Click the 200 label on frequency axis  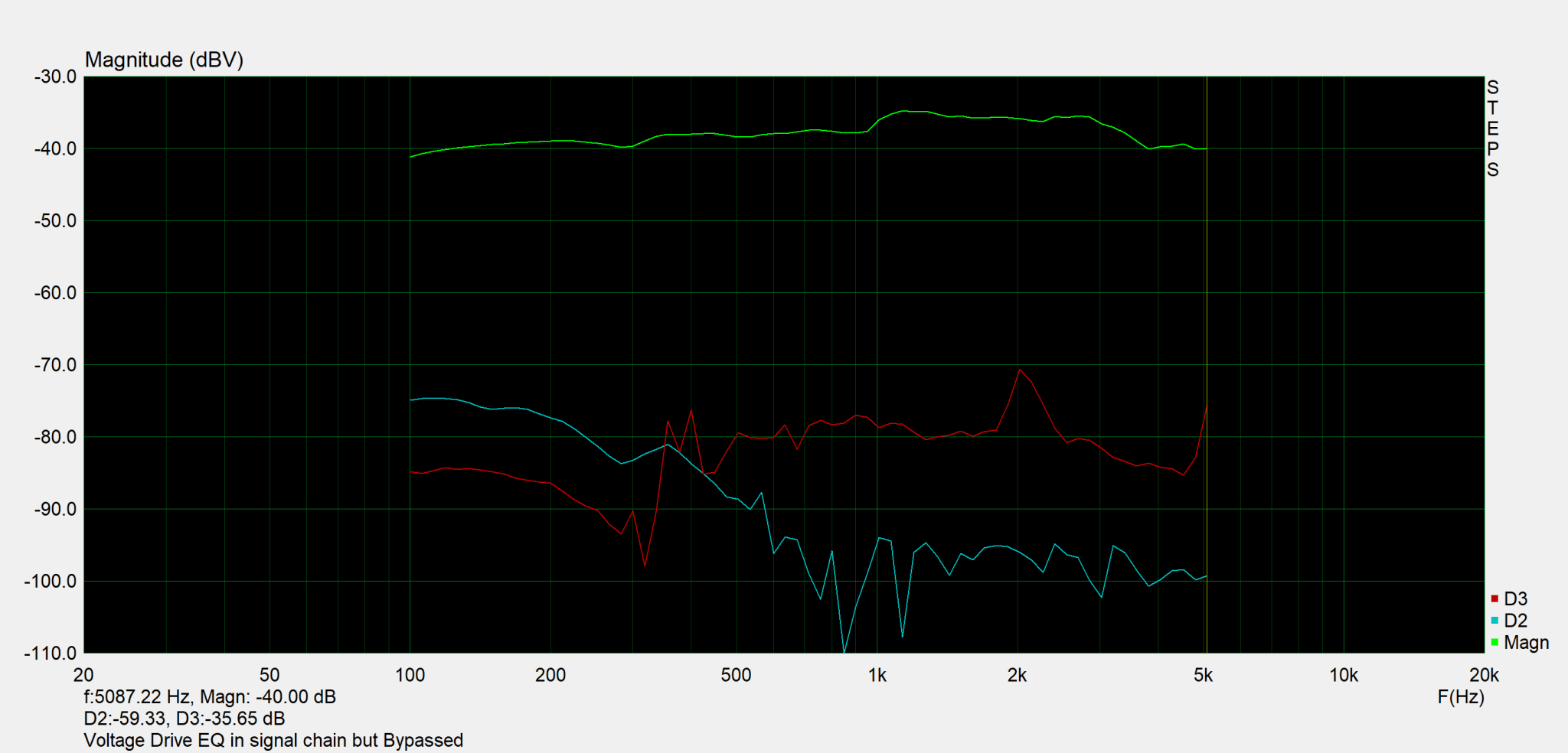click(550, 675)
